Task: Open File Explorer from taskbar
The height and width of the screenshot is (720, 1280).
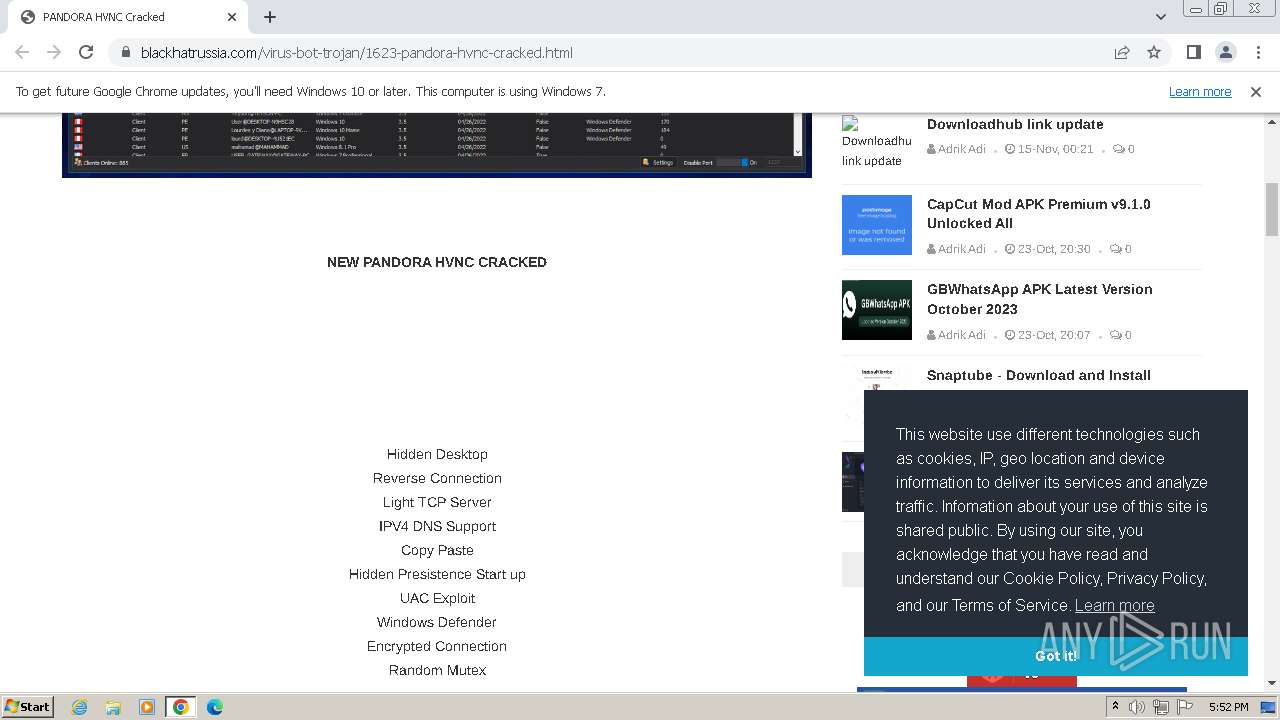Action: coord(113,707)
